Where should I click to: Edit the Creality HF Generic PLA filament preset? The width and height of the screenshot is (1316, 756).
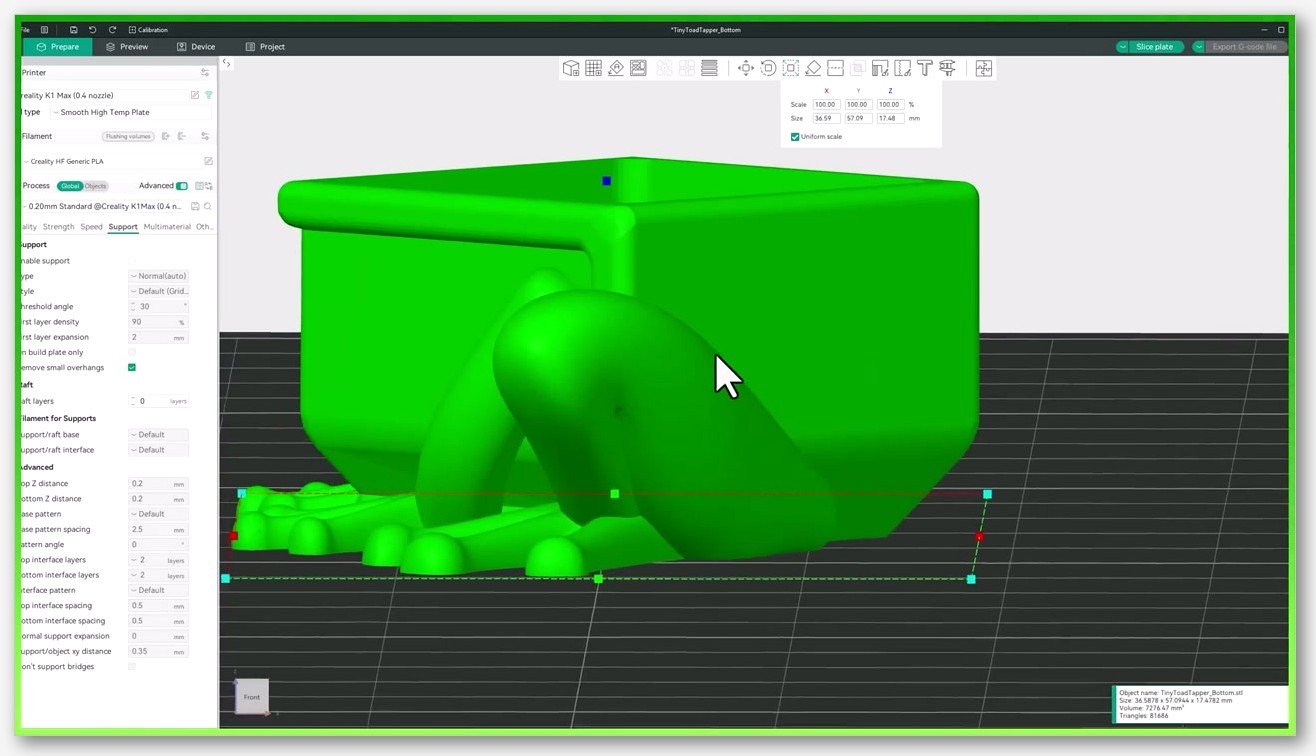[x=208, y=161]
